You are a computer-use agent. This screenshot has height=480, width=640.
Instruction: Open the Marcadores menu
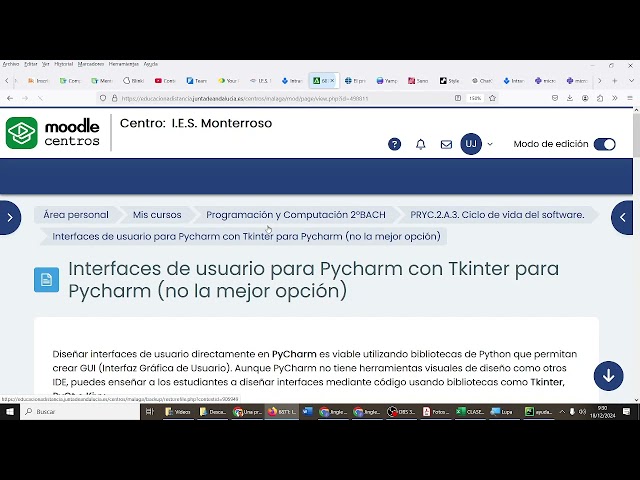pos(91,64)
